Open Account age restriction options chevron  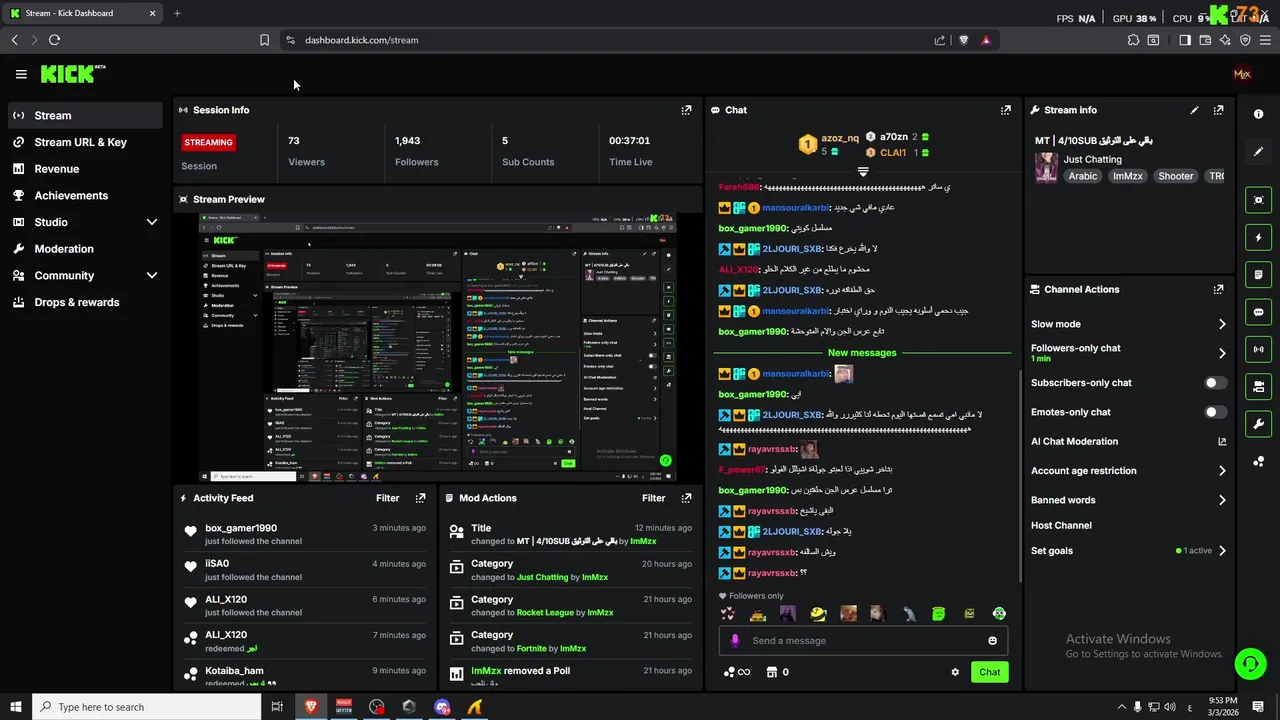tap(1221, 471)
